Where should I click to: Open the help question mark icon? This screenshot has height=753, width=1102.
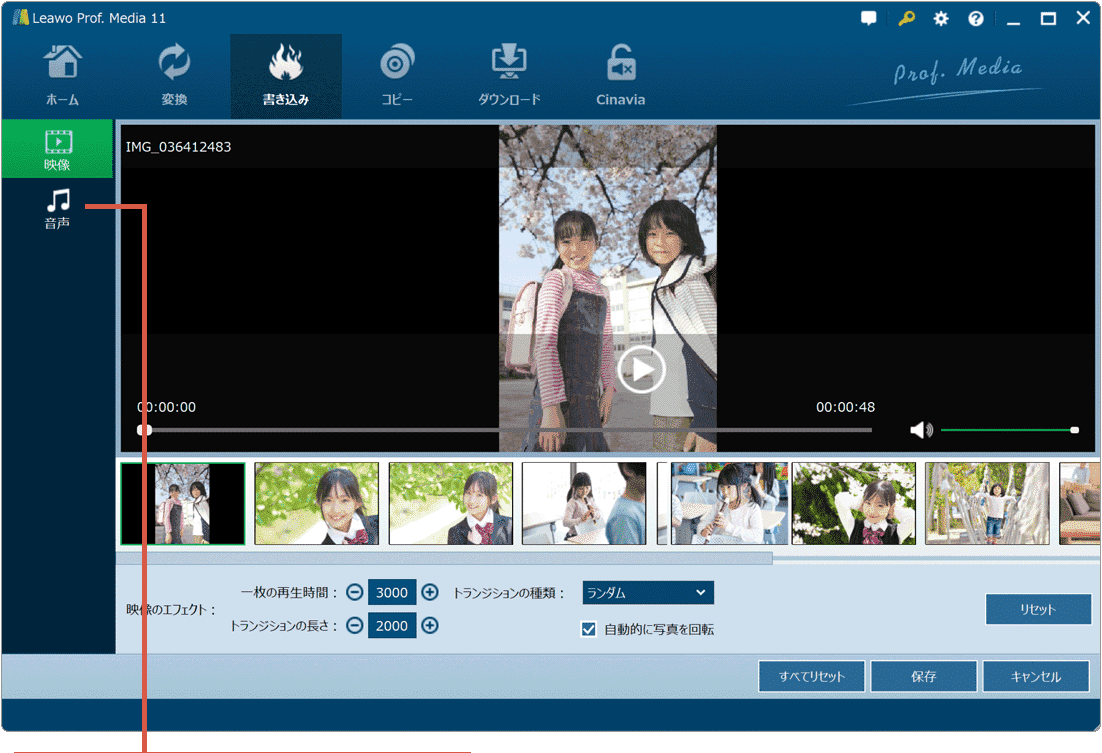[976, 18]
